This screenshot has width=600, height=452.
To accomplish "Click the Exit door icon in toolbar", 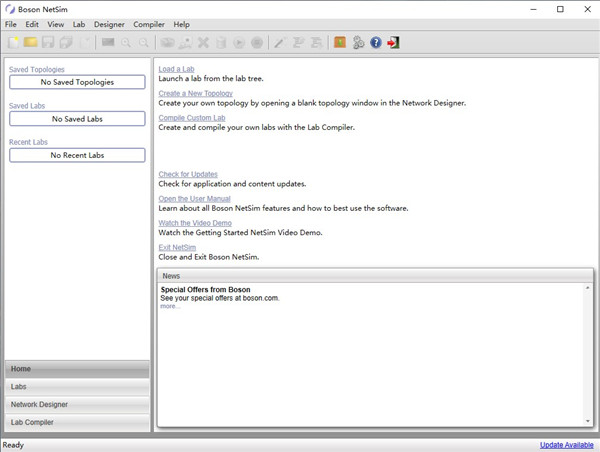I will (394, 43).
